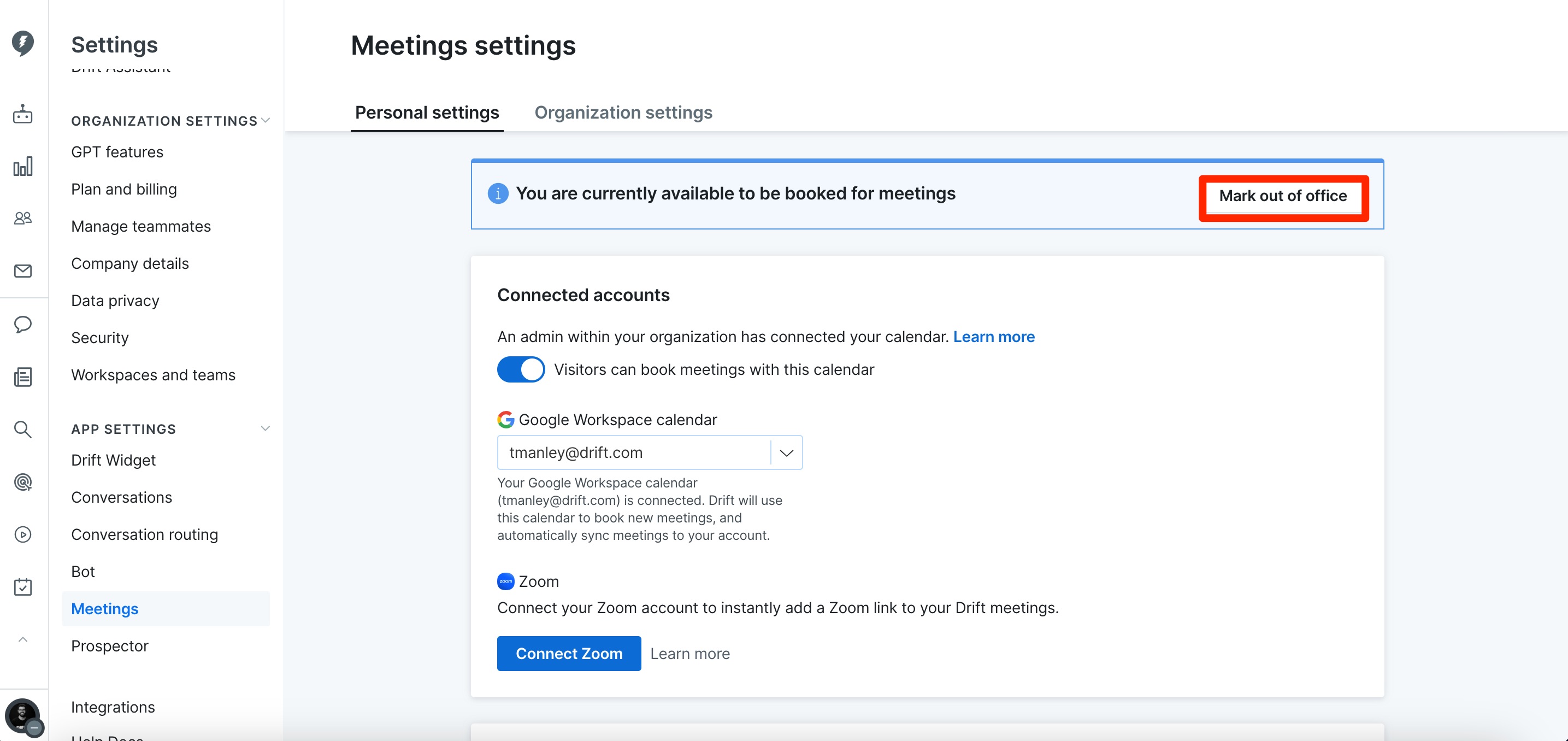This screenshot has width=1568, height=741.
Task: Open the document list icon in rail
Action: (x=23, y=377)
